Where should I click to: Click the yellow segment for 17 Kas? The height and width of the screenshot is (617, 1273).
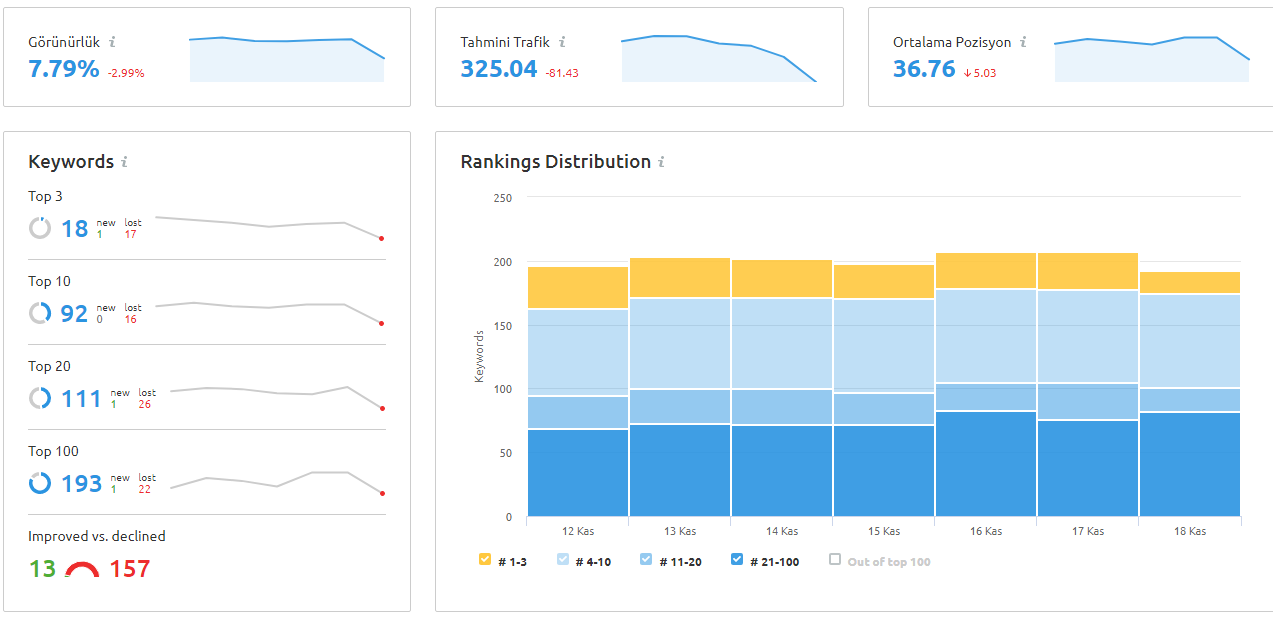(x=1088, y=271)
